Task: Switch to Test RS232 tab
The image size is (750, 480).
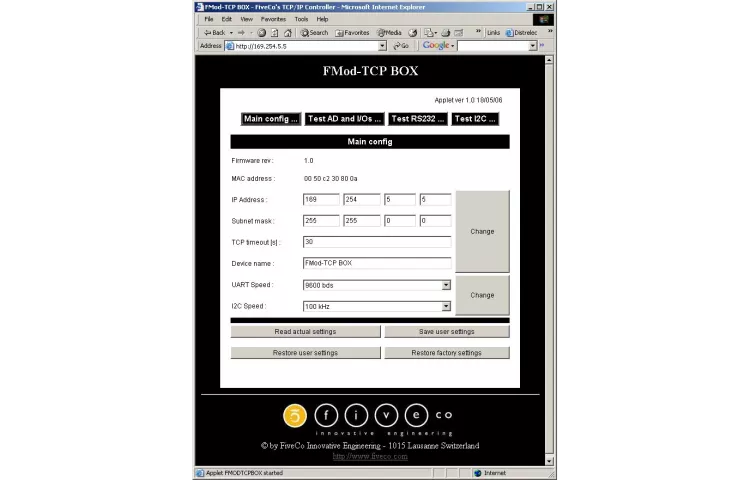Action: point(417,119)
